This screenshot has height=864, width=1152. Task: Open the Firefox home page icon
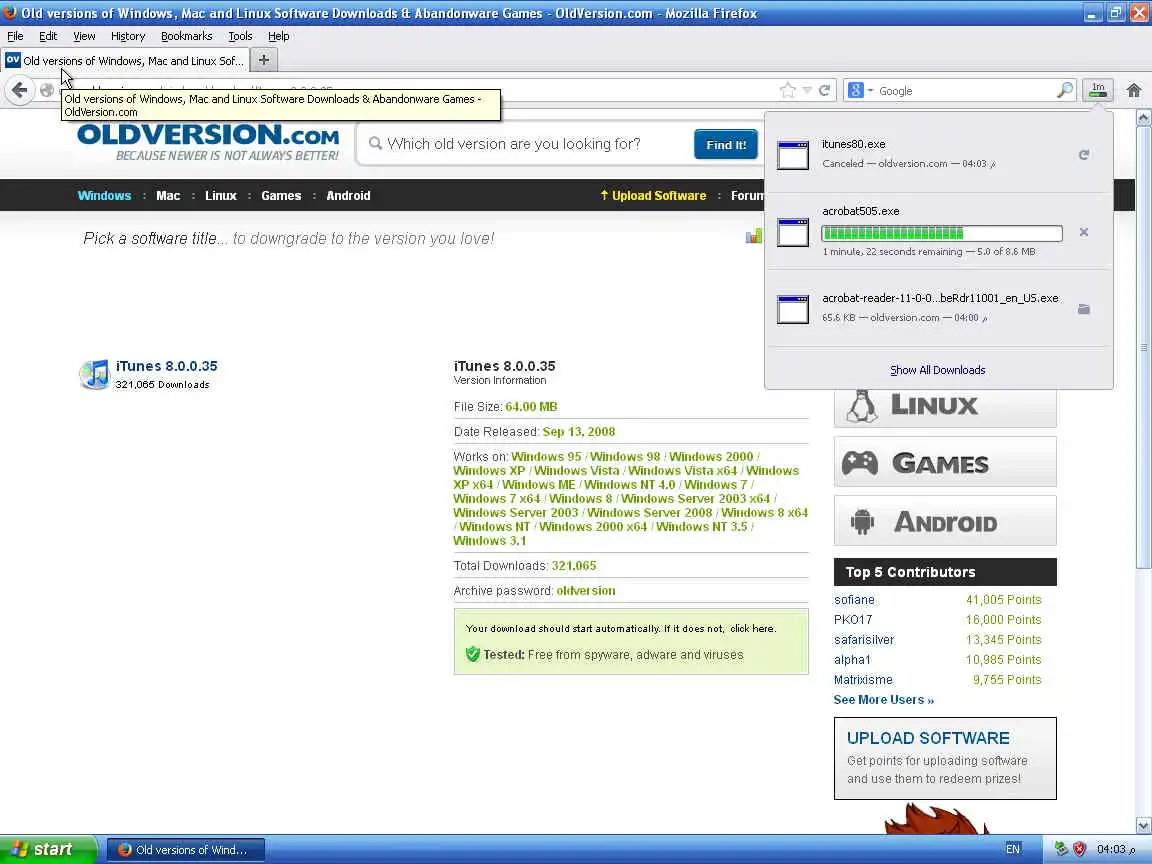1134,90
